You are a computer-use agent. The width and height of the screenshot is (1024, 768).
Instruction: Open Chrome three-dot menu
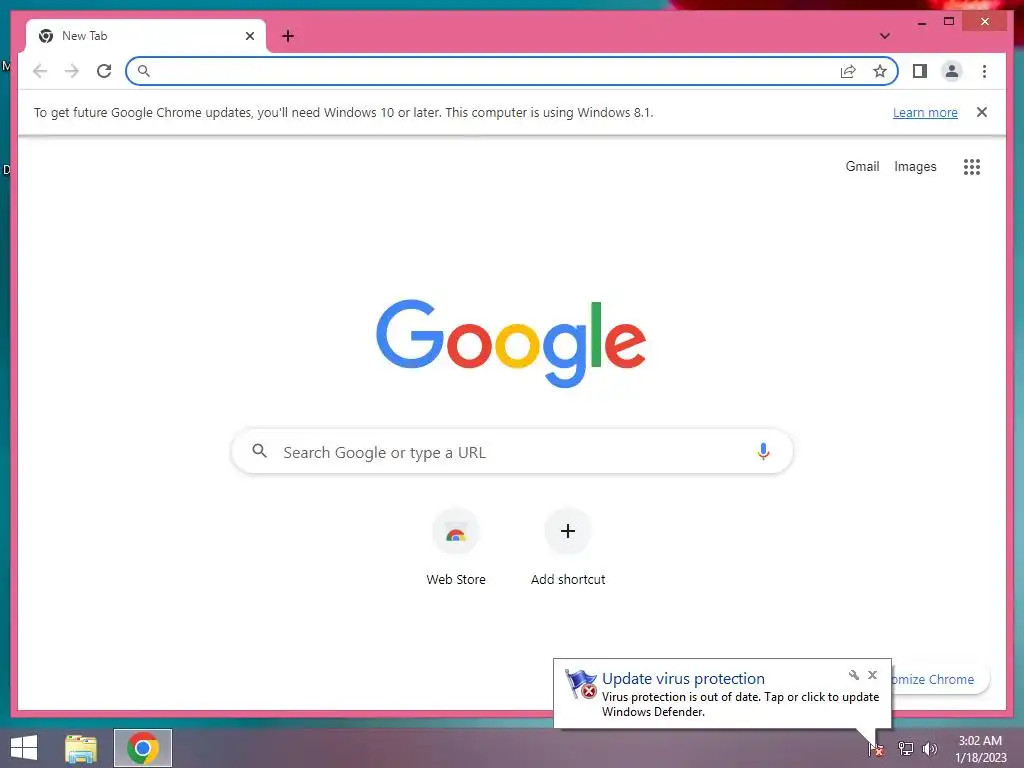pyautogui.click(x=984, y=71)
